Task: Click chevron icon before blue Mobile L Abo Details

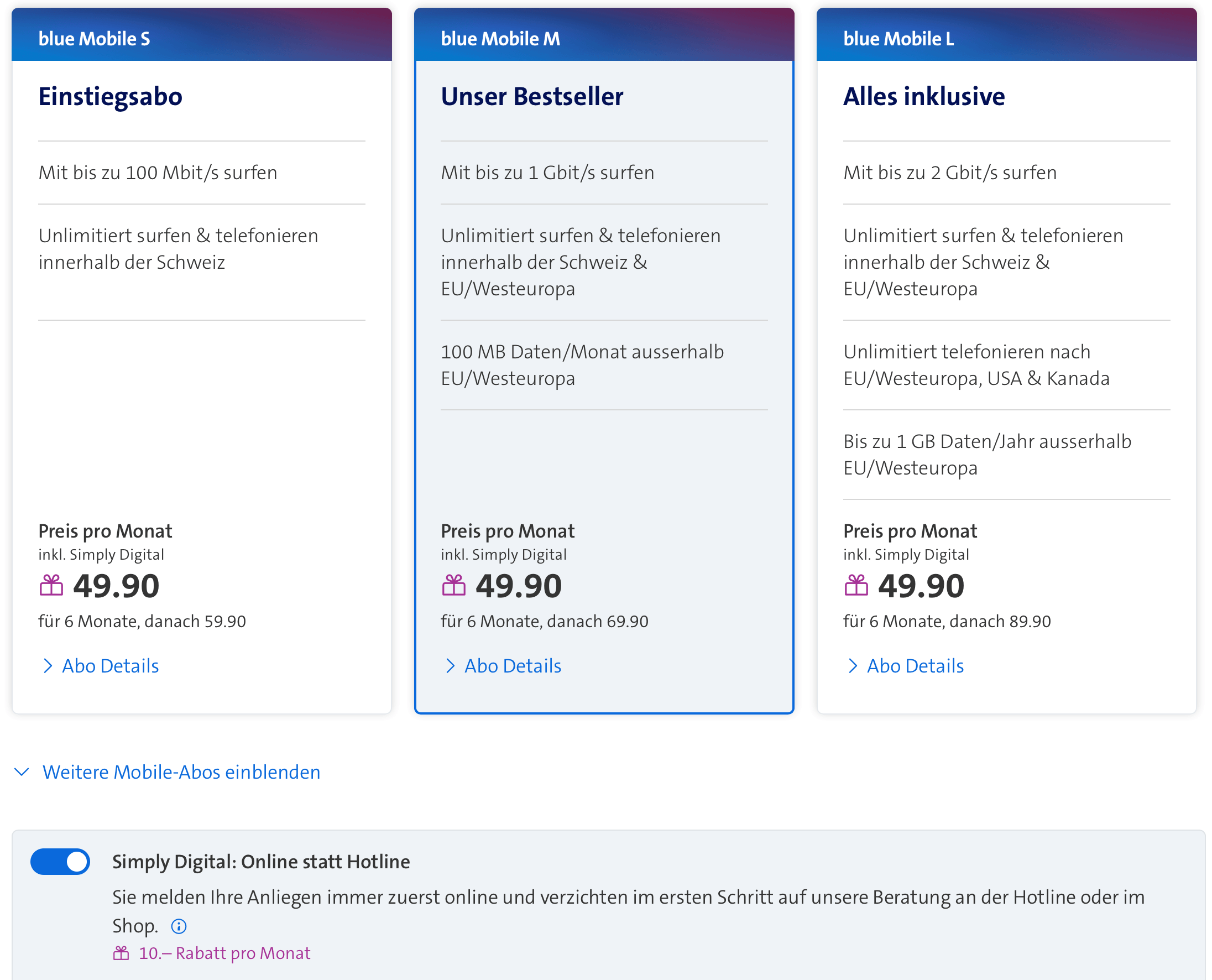Action: pyautogui.click(x=853, y=666)
